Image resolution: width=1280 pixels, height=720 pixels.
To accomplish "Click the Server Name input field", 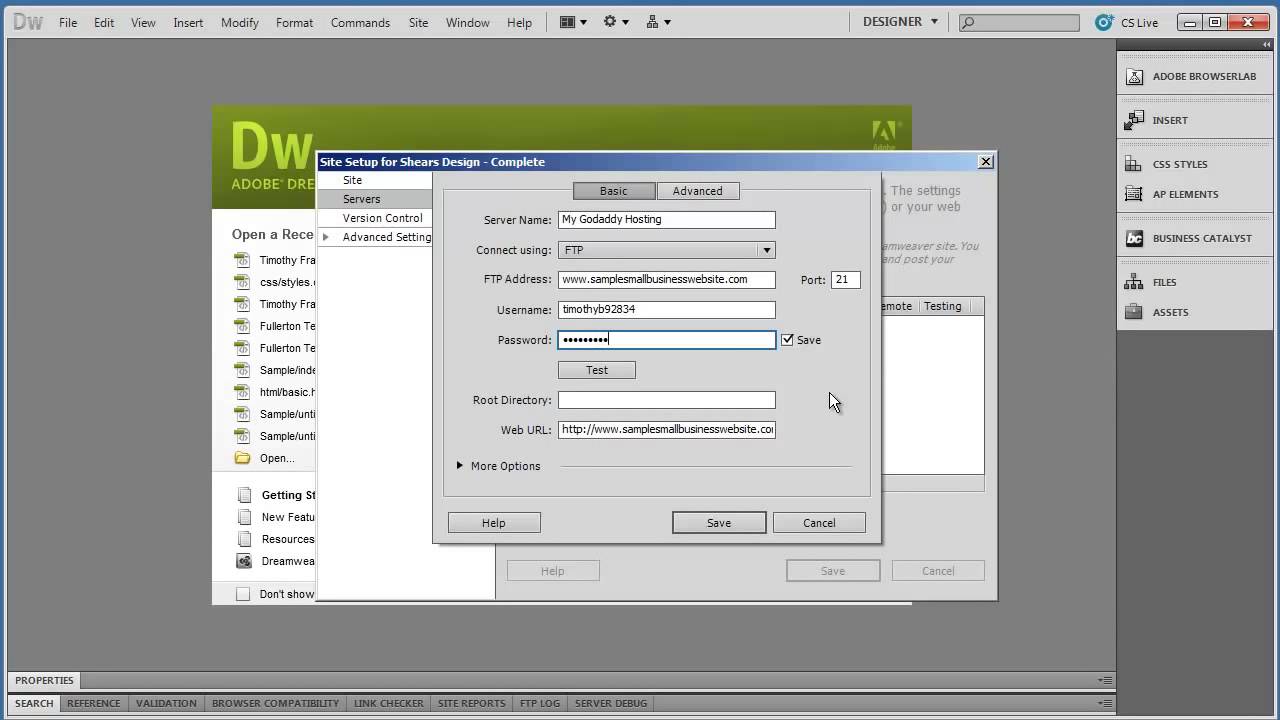I will coord(666,219).
